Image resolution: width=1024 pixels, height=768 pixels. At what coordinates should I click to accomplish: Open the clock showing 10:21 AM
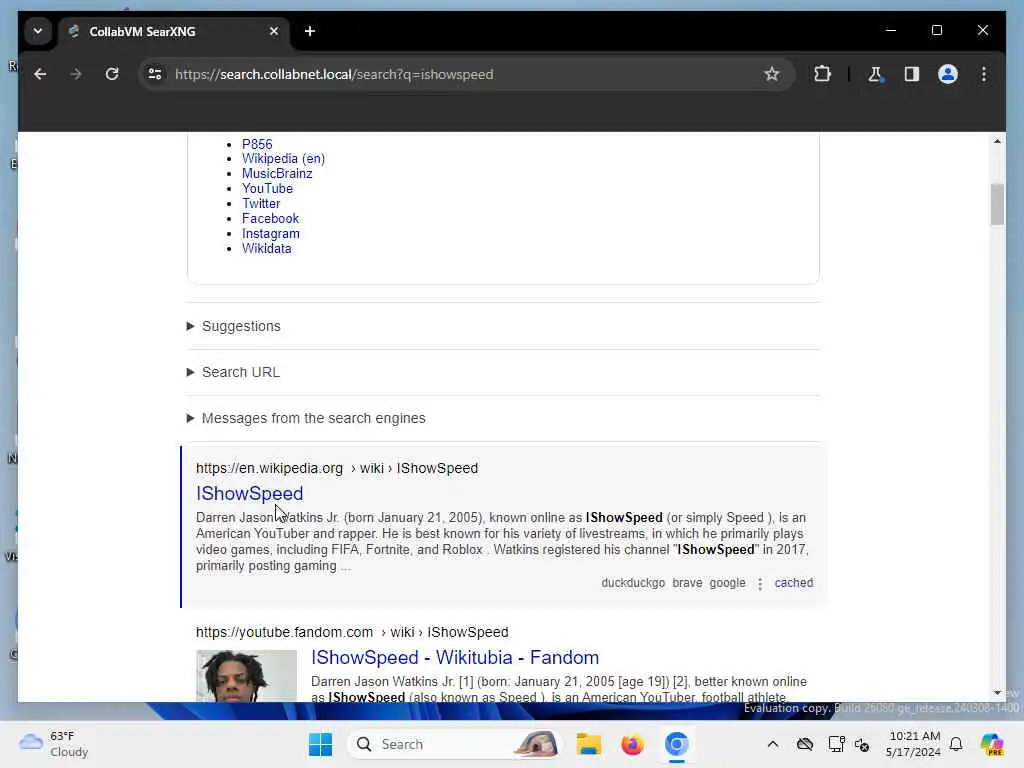pyautogui.click(x=914, y=744)
